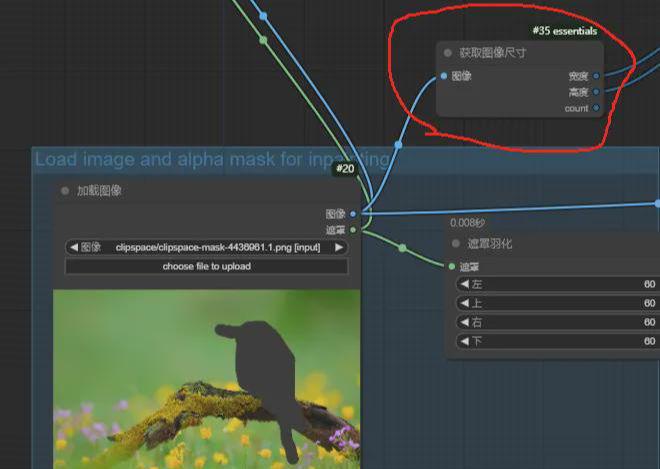Screen dimensions: 660x469
Task: Click the green link midpoint dot near top
Action: pyautogui.click(x=263, y=40)
